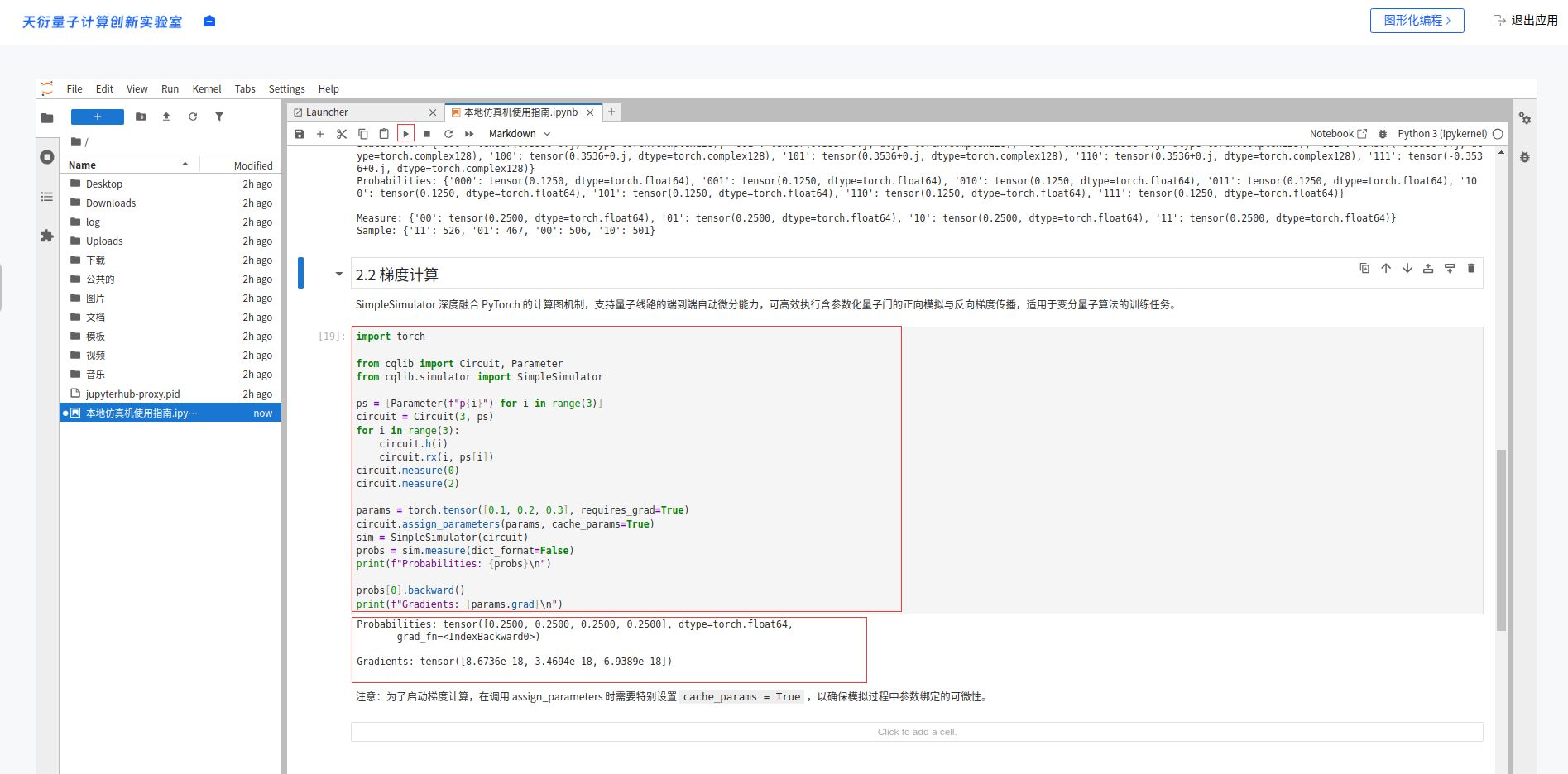Switch kernel via Python 3 (ipykernel)
The image size is (1568, 774).
tap(1442, 134)
